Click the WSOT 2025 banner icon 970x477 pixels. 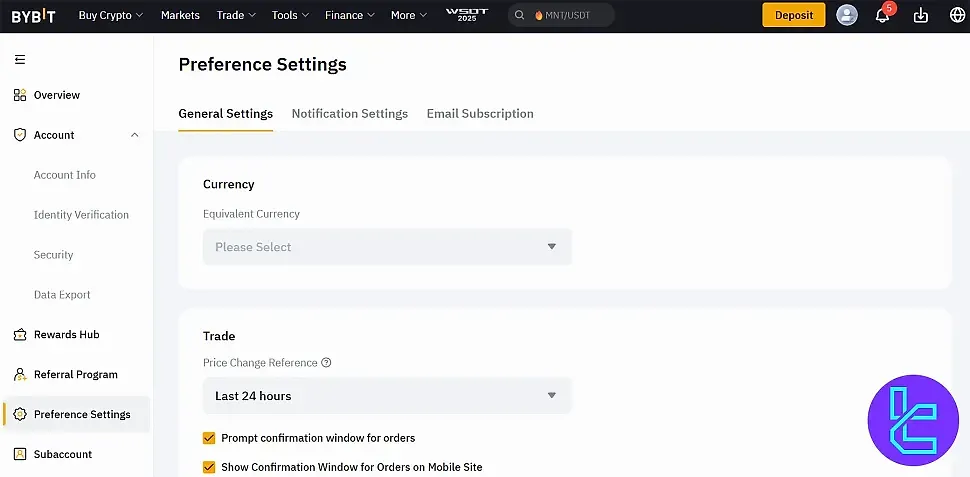point(466,15)
